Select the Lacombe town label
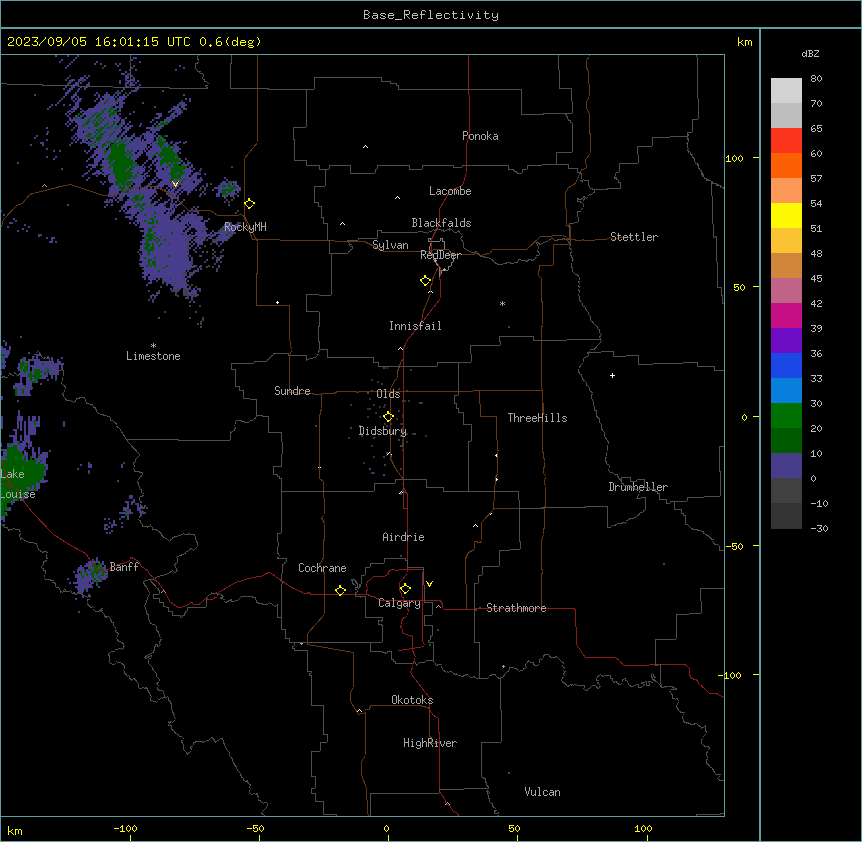862x842 pixels. point(450,191)
